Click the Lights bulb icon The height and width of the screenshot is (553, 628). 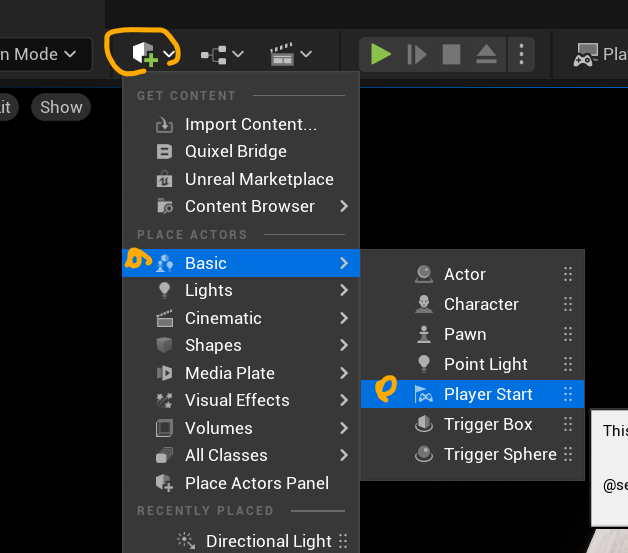(164, 290)
